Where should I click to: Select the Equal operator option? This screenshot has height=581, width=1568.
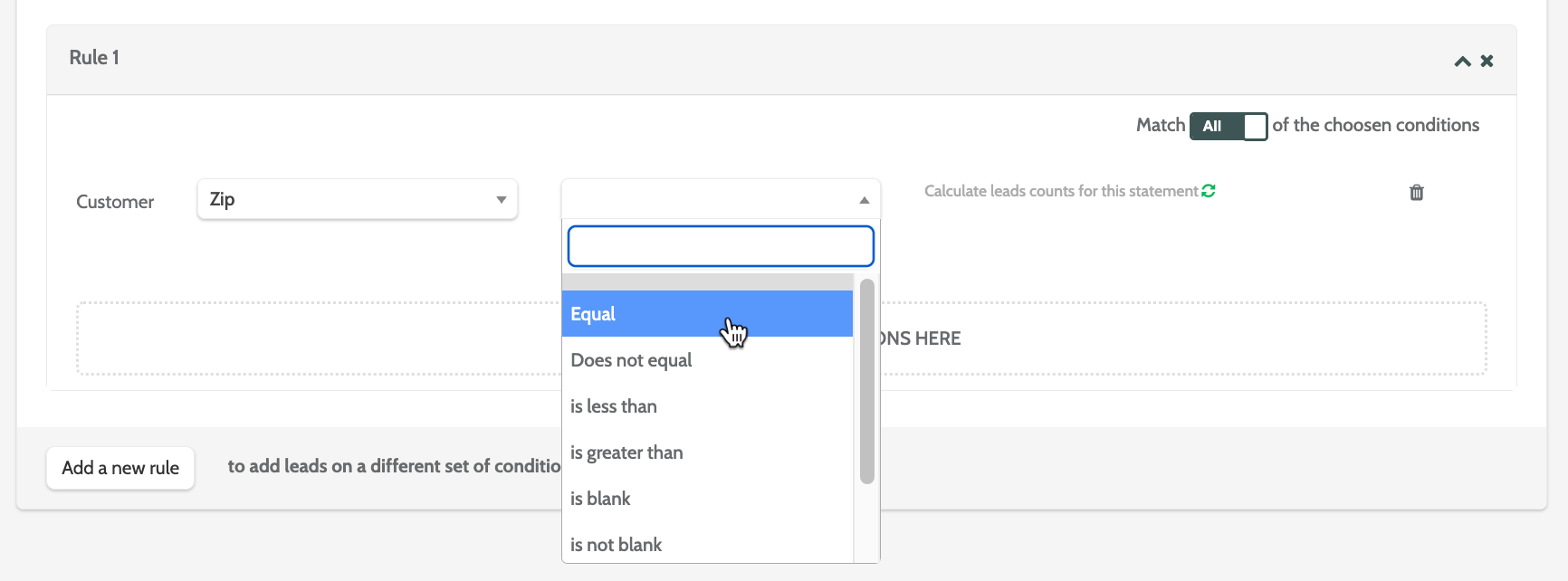click(x=707, y=314)
